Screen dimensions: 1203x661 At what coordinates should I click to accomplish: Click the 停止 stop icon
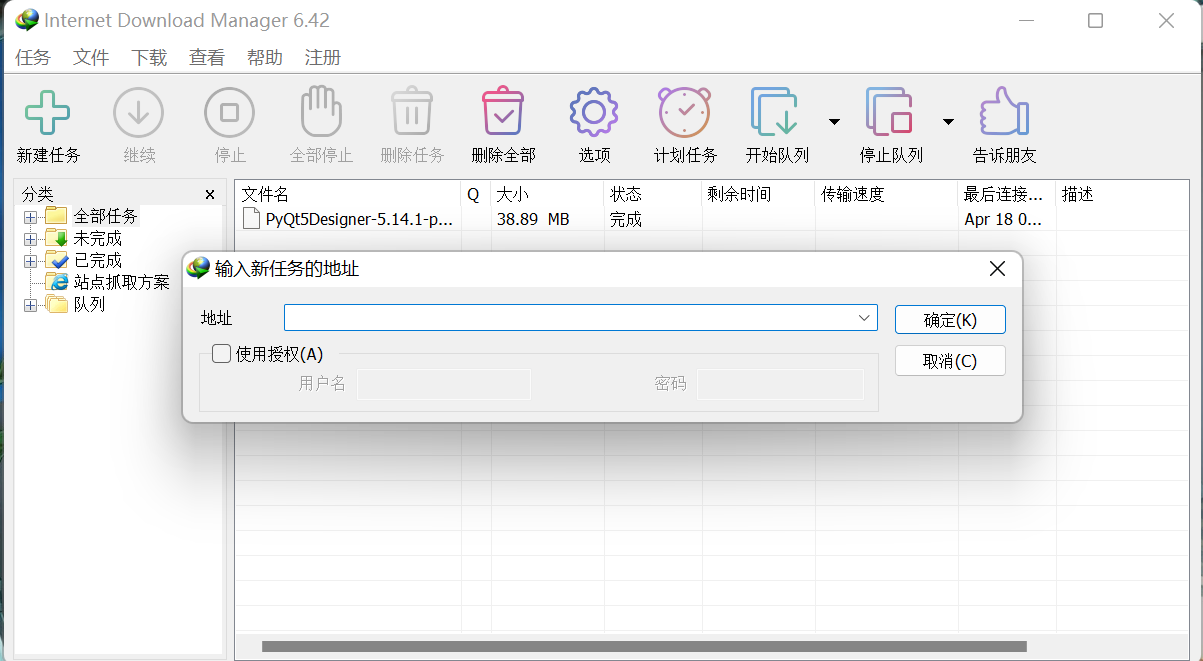(x=229, y=112)
